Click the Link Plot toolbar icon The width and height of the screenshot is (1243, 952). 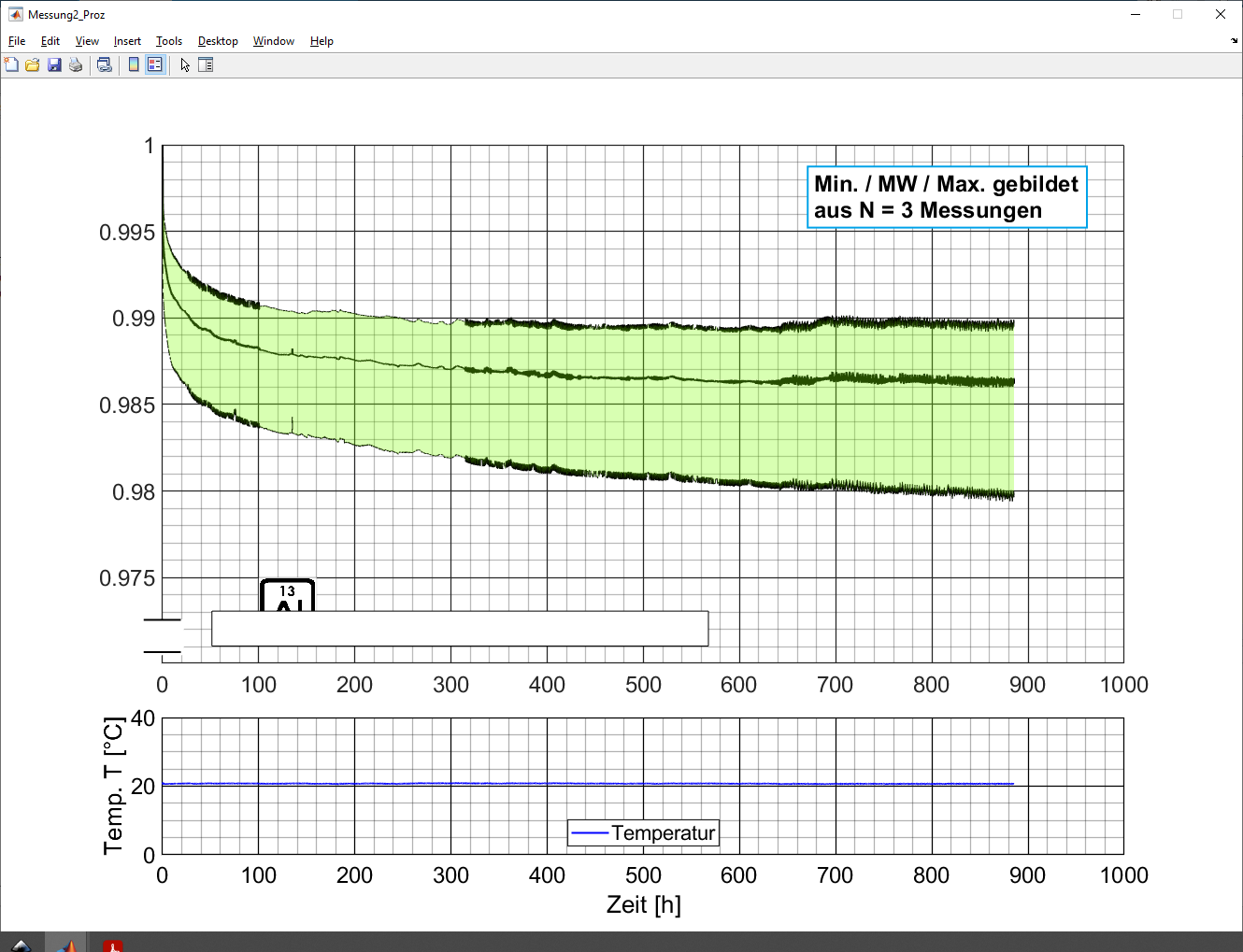click(x=105, y=64)
